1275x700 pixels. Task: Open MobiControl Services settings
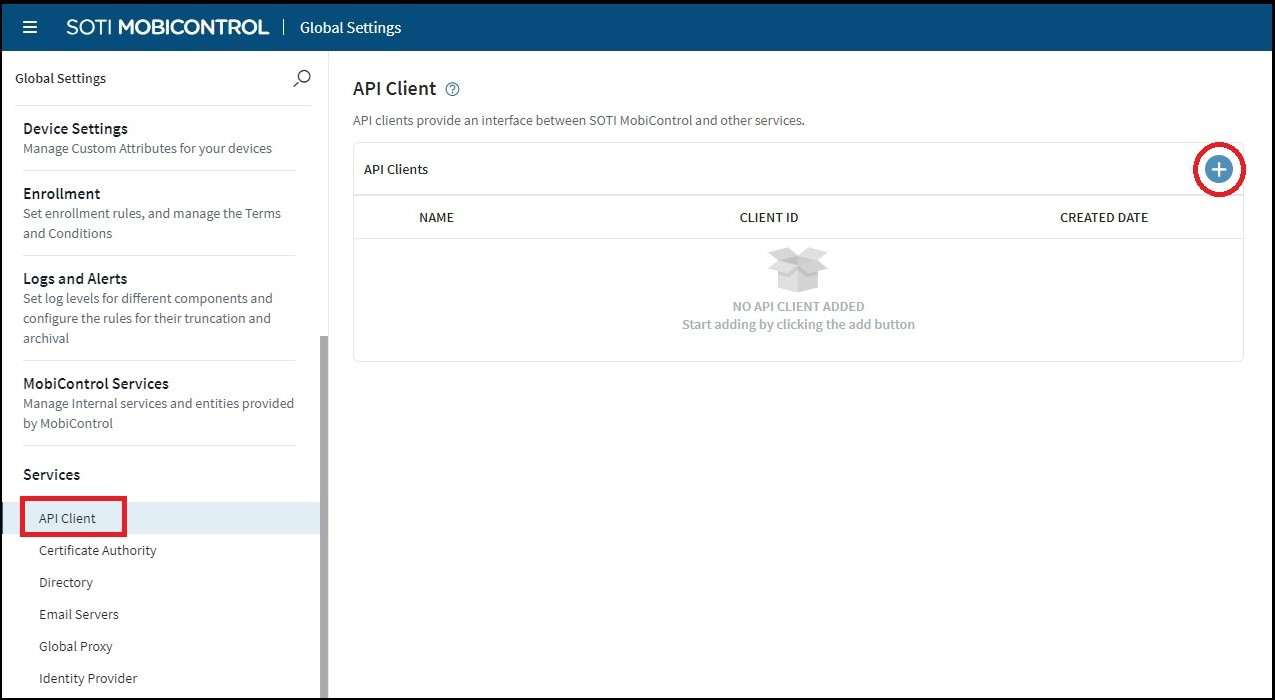[x=95, y=383]
